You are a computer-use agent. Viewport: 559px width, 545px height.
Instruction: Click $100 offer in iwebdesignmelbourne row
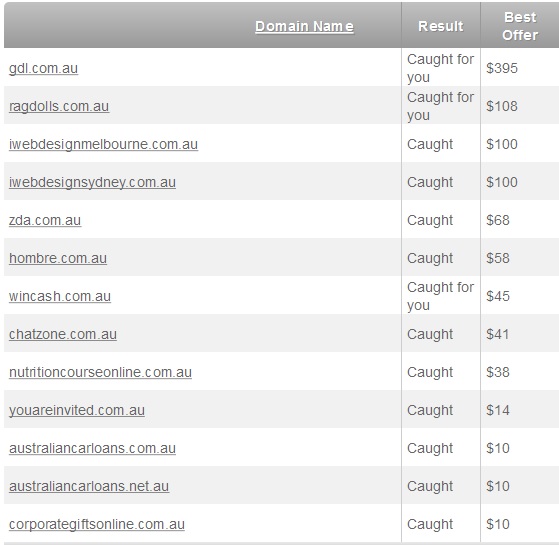click(502, 144)
